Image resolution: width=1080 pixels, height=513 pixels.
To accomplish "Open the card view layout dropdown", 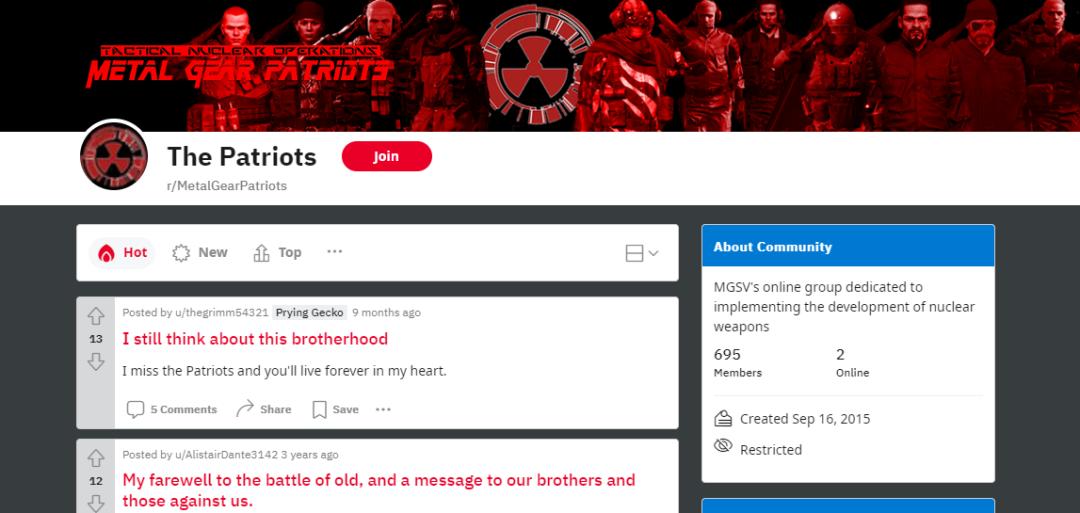I will [642, 253].
